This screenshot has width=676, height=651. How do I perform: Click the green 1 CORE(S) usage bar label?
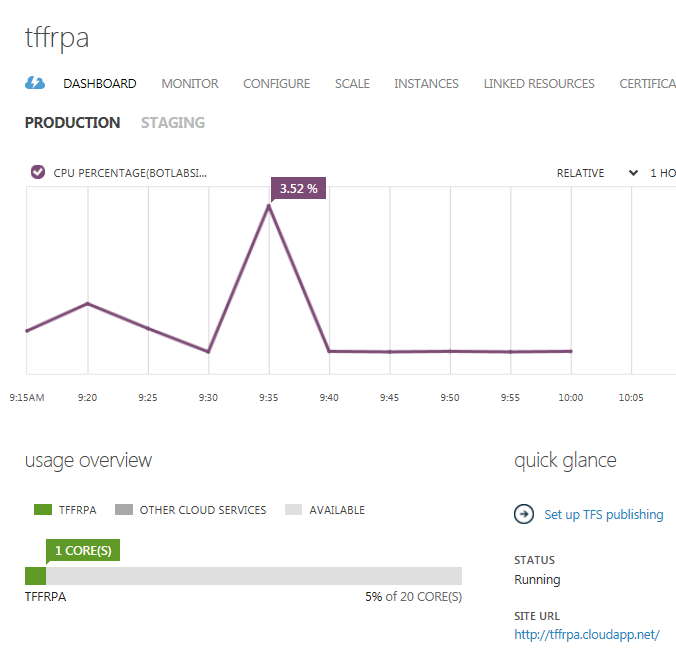pos(82,551)
